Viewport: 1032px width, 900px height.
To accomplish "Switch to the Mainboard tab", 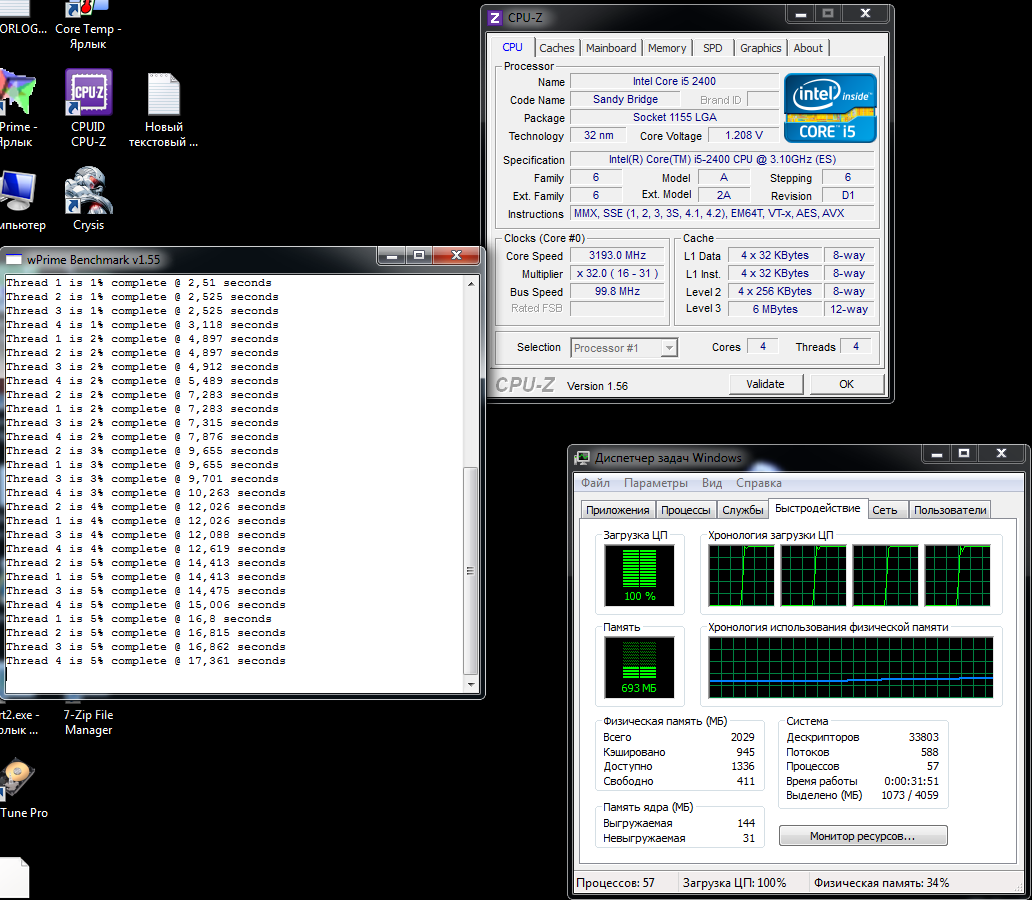I will pyautogui.click(x=611, y=48).
